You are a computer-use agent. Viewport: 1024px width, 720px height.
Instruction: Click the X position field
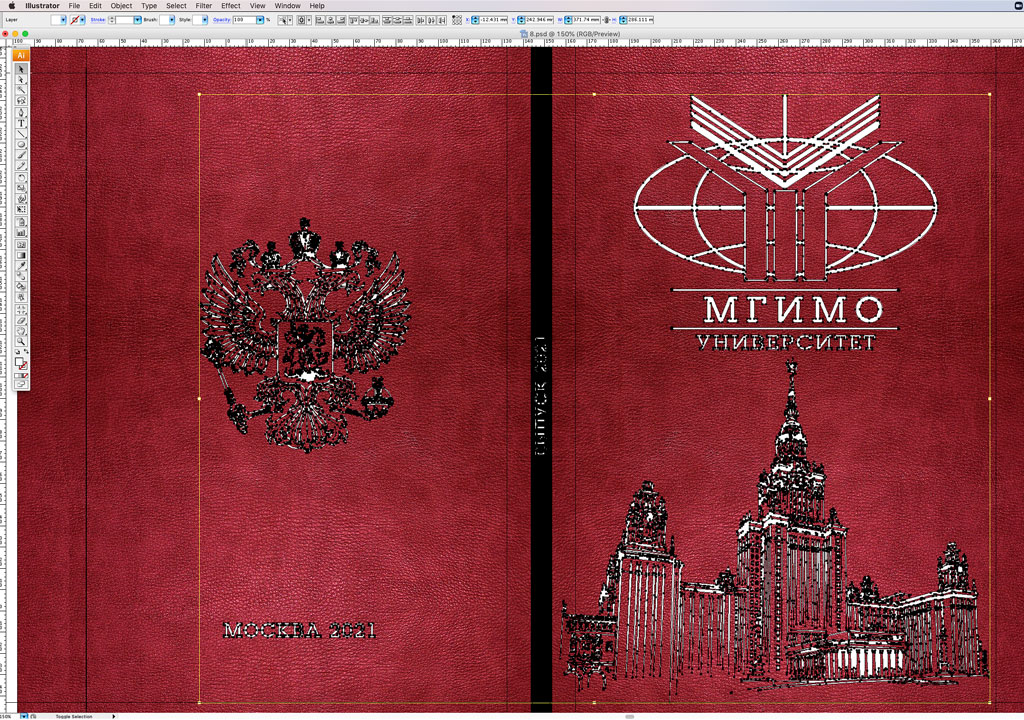pyautogui.click(x=494, y=20)
